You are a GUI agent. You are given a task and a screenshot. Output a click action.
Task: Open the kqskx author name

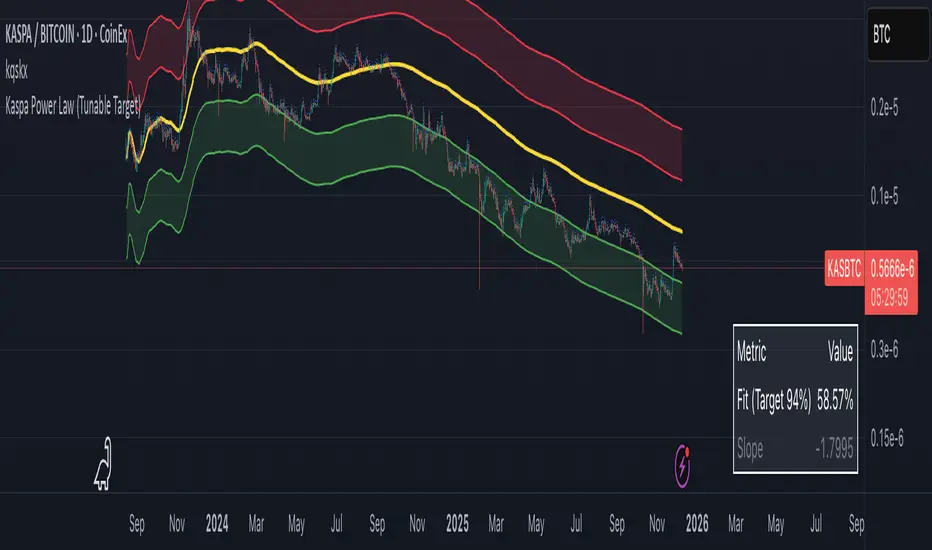coord(17,71)
